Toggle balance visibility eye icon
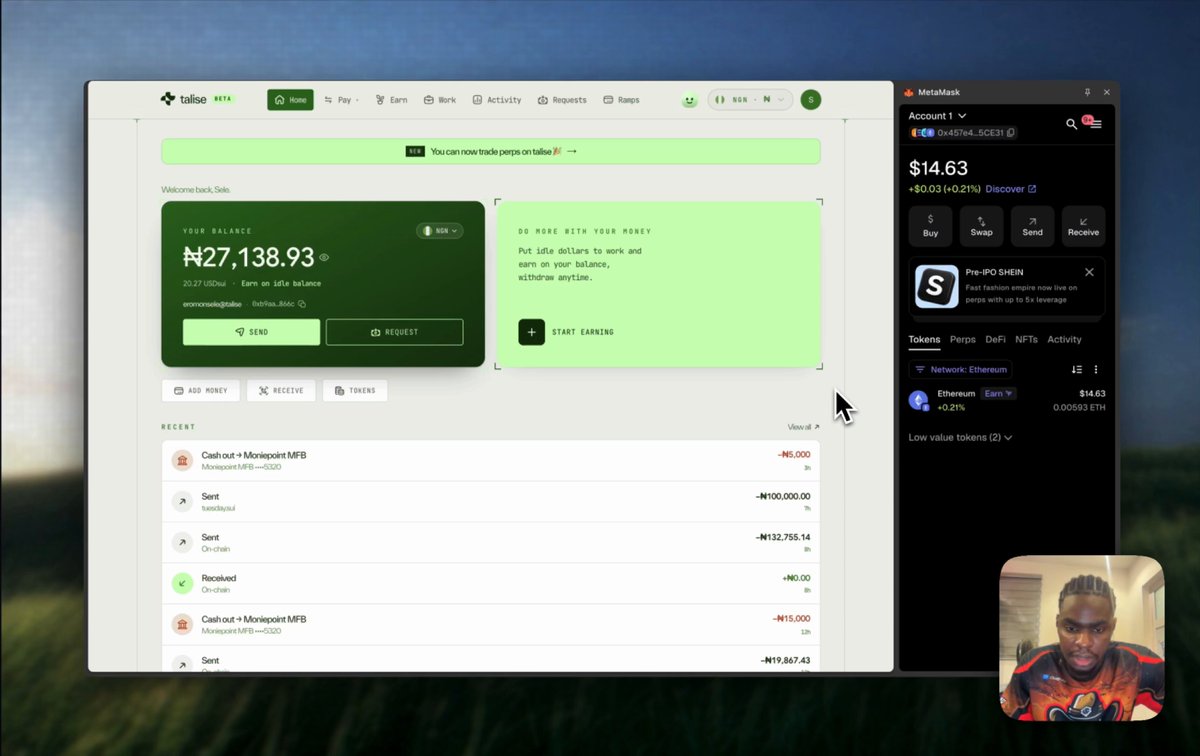 click(x=324, y=257)
